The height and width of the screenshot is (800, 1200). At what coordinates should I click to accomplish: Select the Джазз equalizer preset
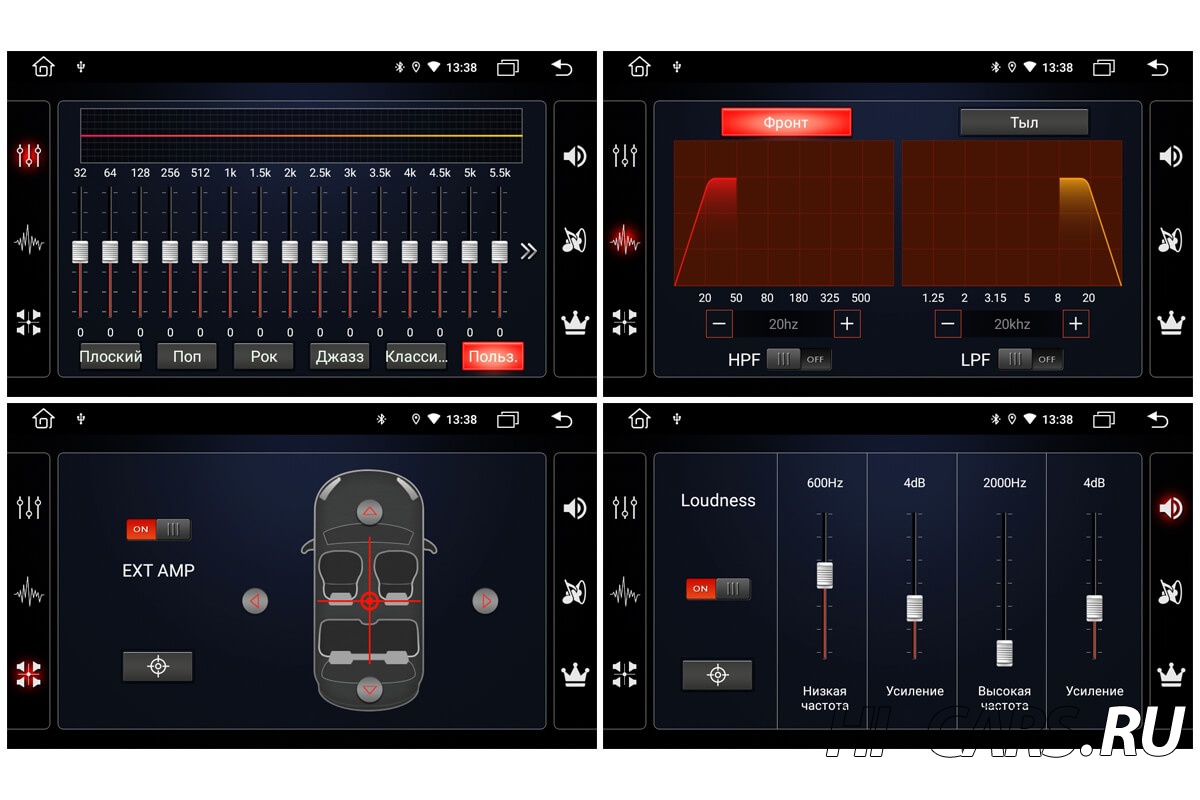click(340, 356)
